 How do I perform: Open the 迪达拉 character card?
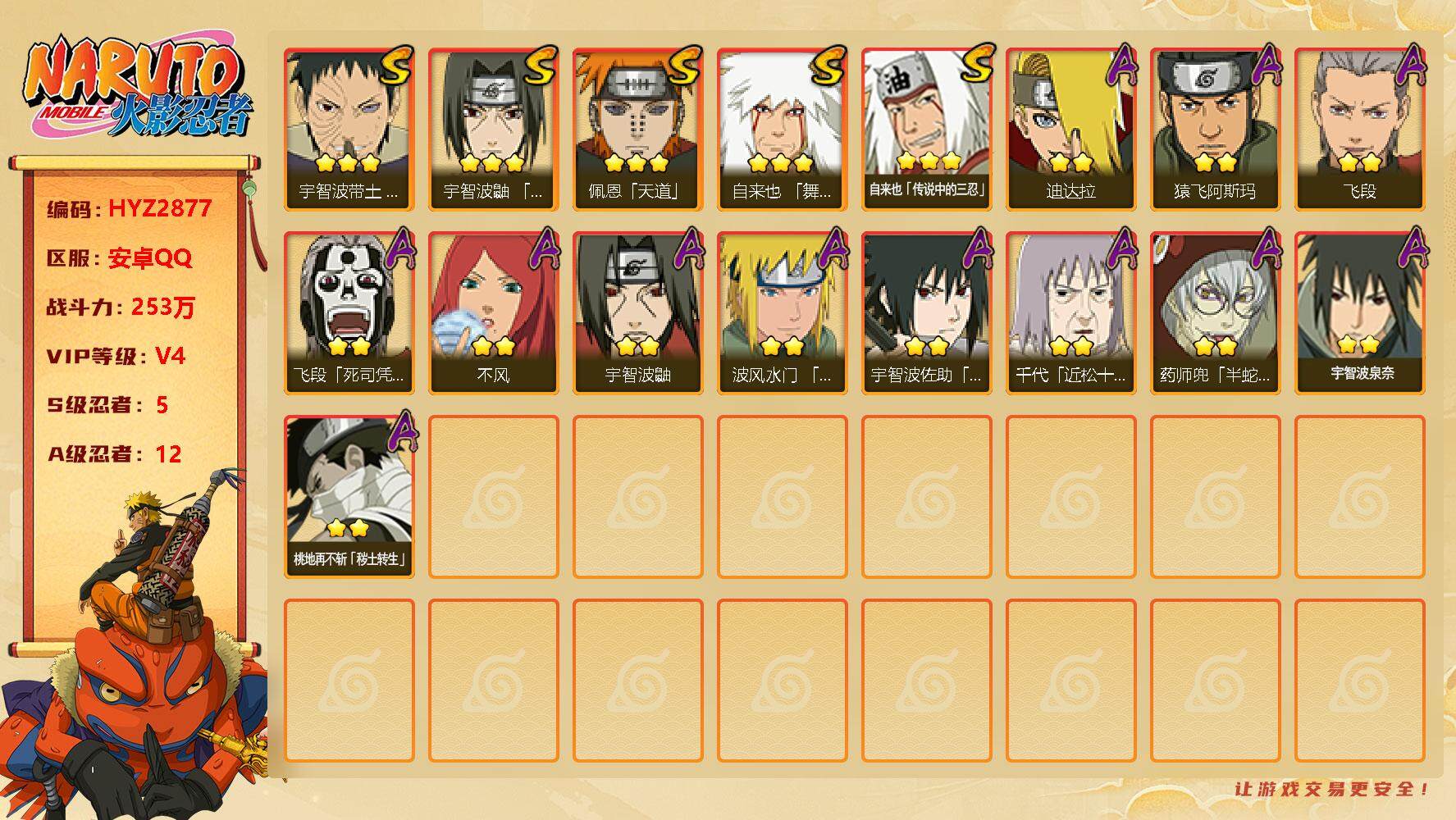1070,130
